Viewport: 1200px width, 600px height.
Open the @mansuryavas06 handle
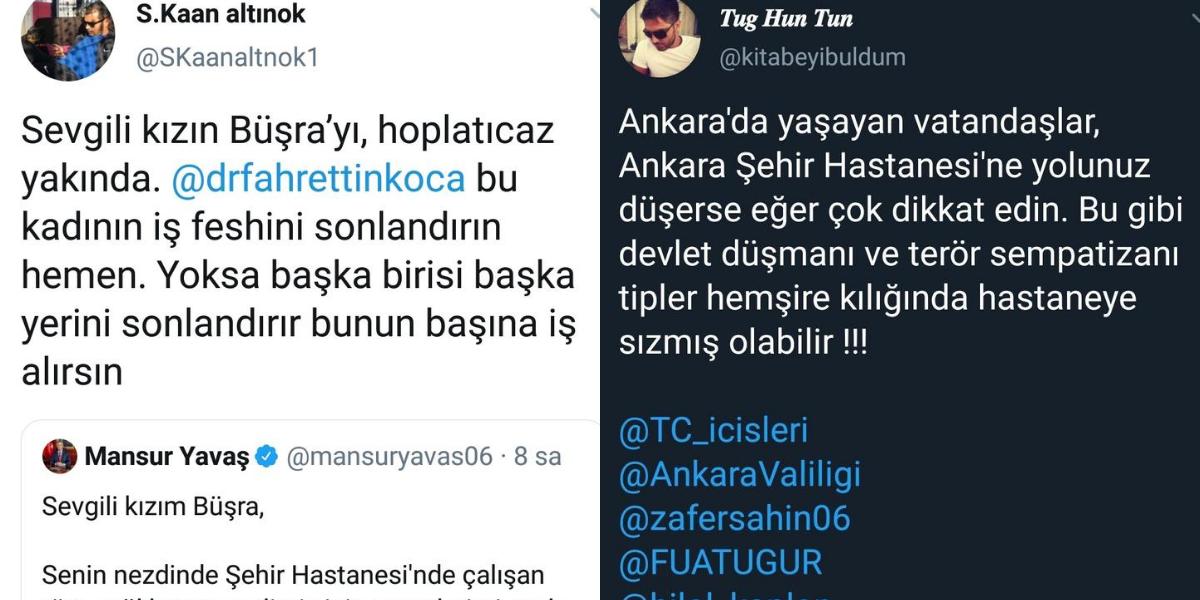click(x=390, y=457)
